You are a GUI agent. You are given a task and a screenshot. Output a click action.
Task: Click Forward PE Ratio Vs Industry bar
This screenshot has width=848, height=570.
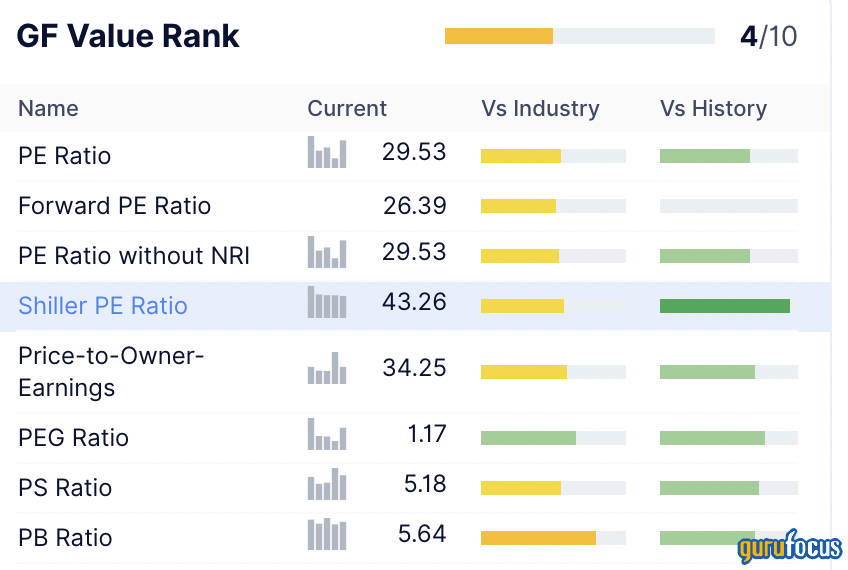pos(553,206)
